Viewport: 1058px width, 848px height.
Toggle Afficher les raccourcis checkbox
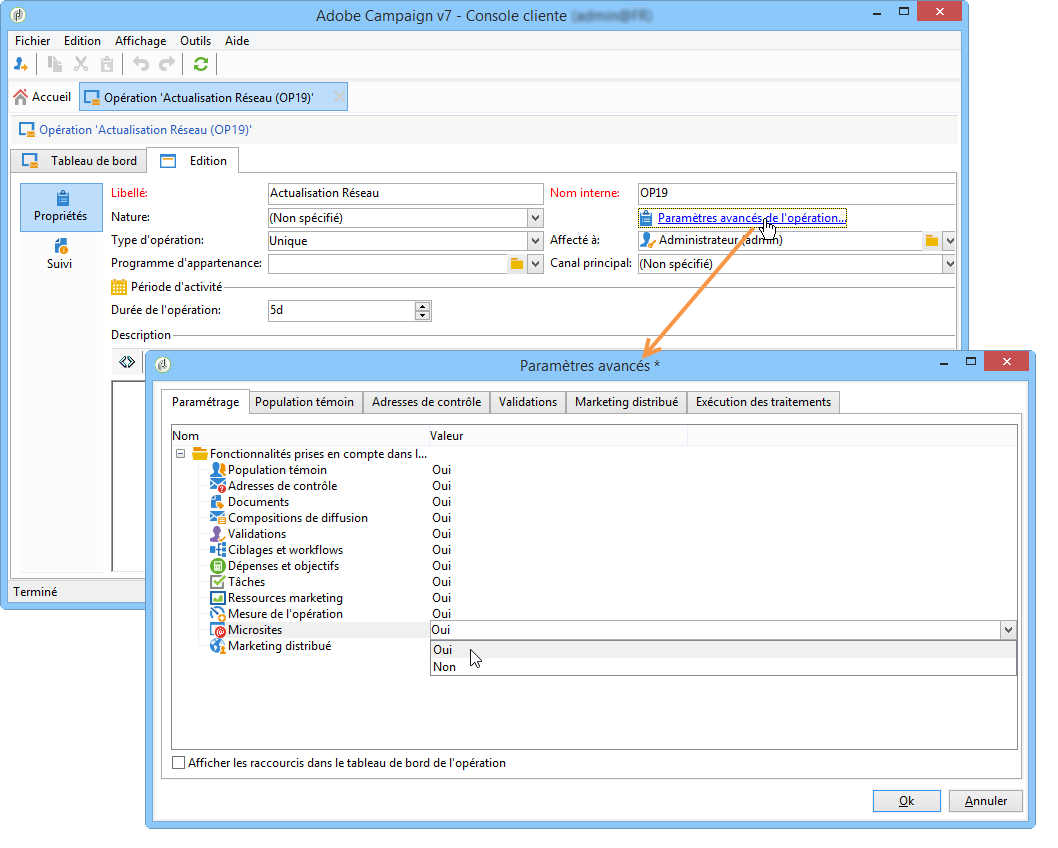pyautogui.click(x=179, y=763)
